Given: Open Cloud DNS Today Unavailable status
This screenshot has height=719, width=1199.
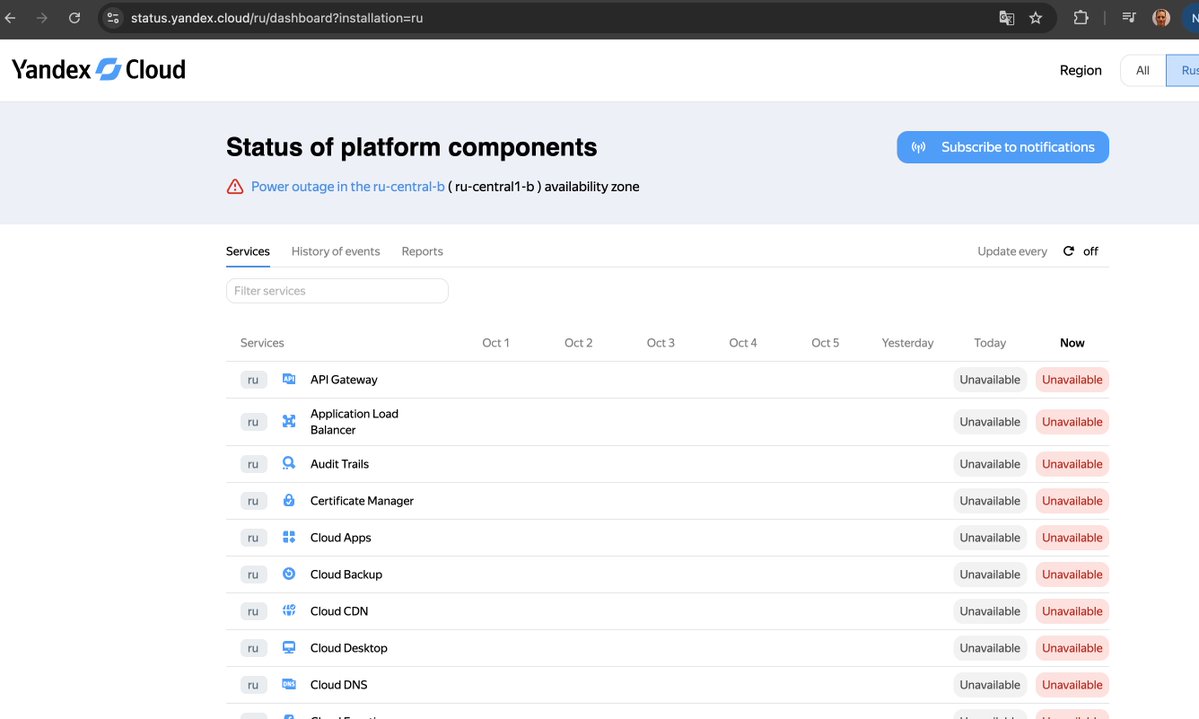Looking at the screenshot, I should [989, 685].
